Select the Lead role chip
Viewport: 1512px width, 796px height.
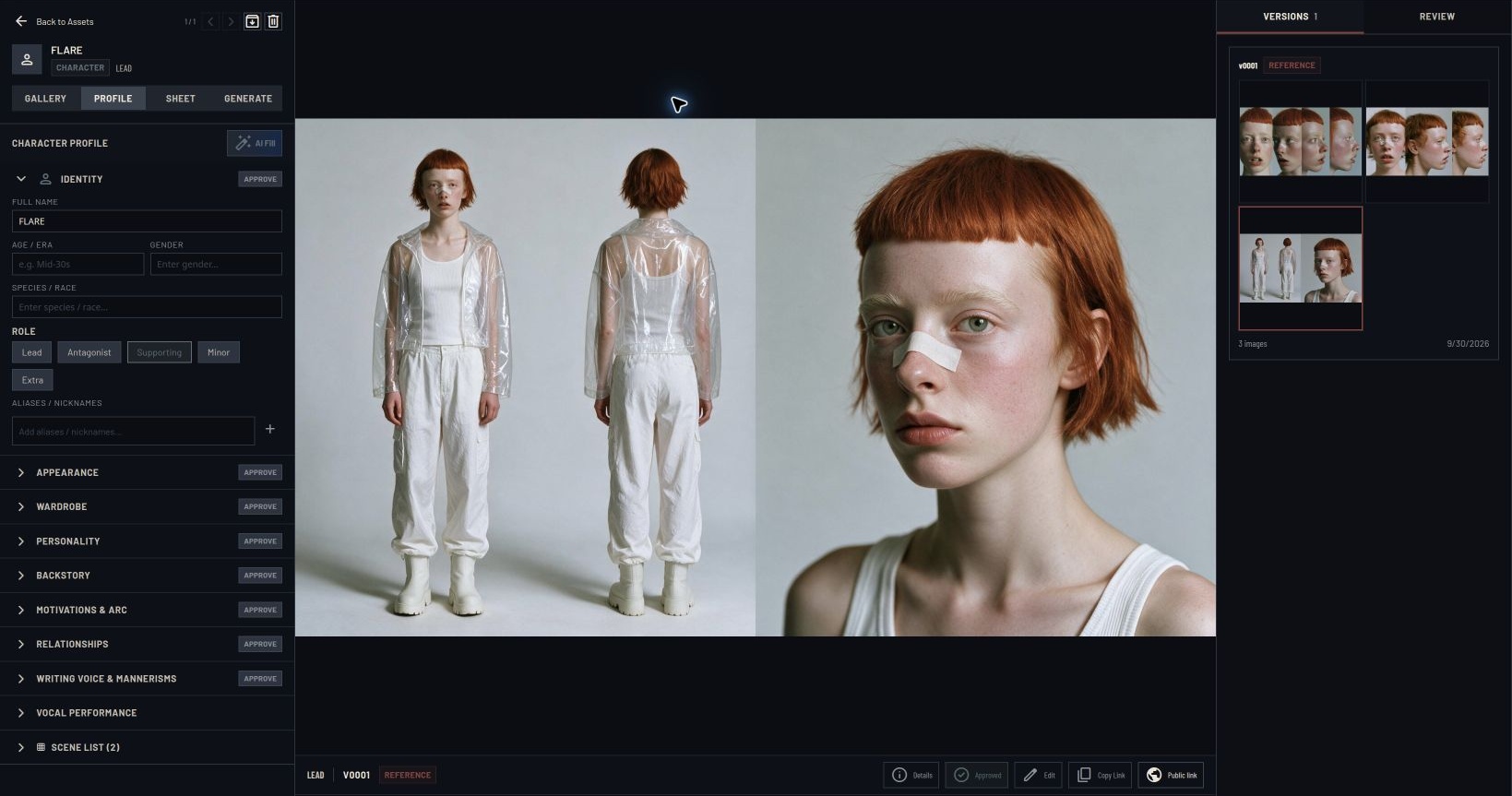tap(32, 352)
